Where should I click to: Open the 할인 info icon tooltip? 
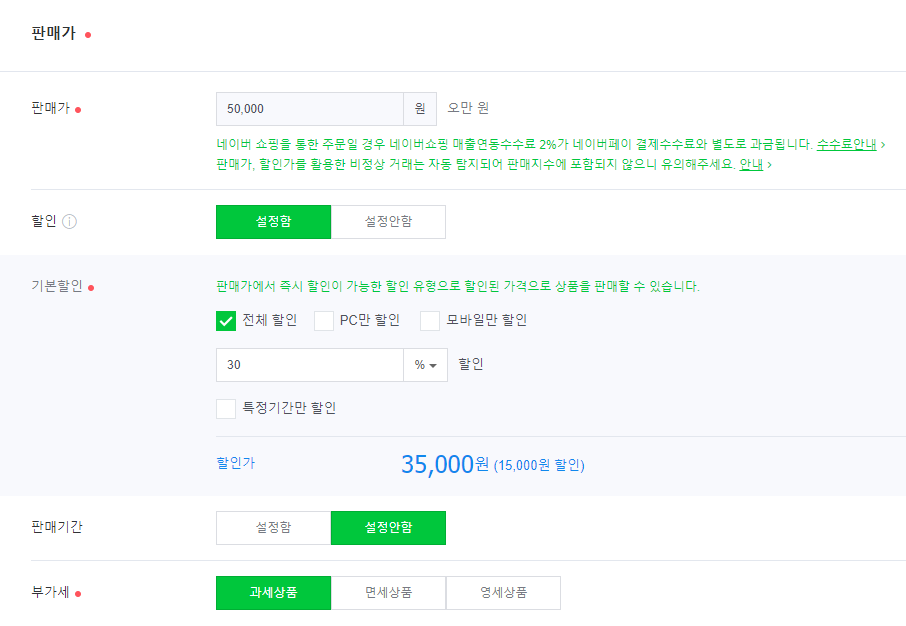point(69,221)
